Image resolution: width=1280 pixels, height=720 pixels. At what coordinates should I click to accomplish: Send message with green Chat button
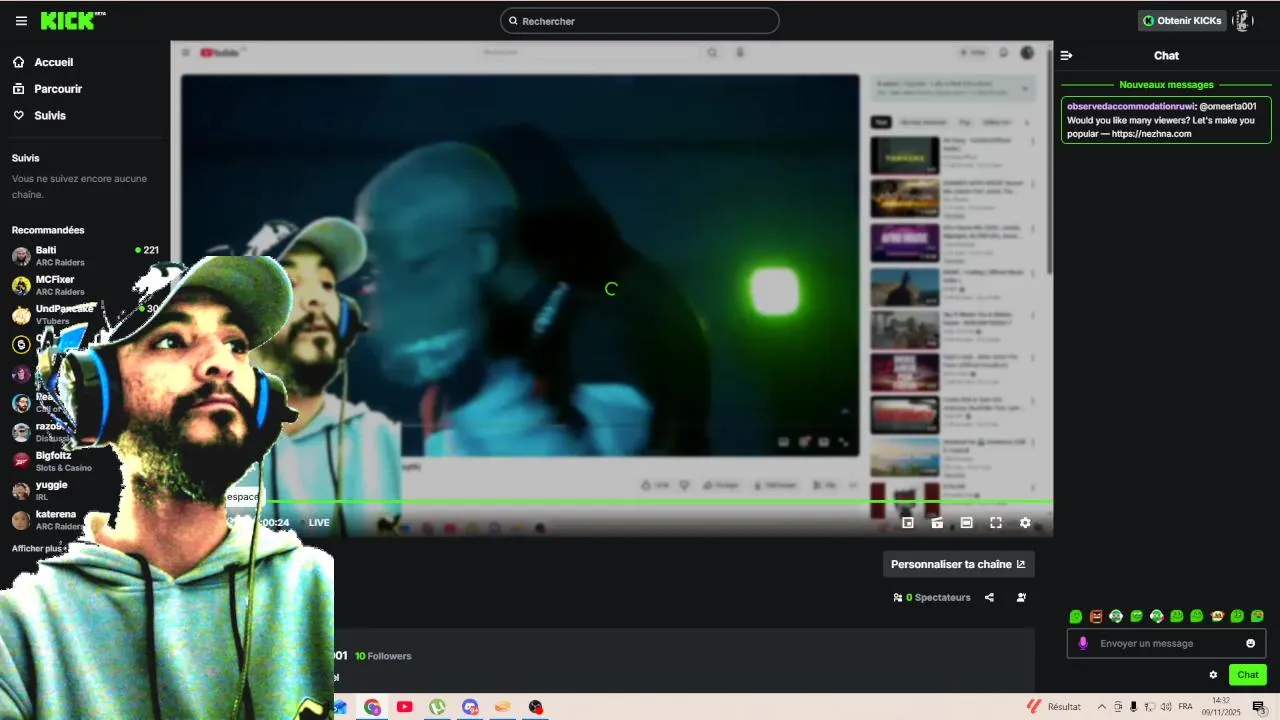(1248, 675)
